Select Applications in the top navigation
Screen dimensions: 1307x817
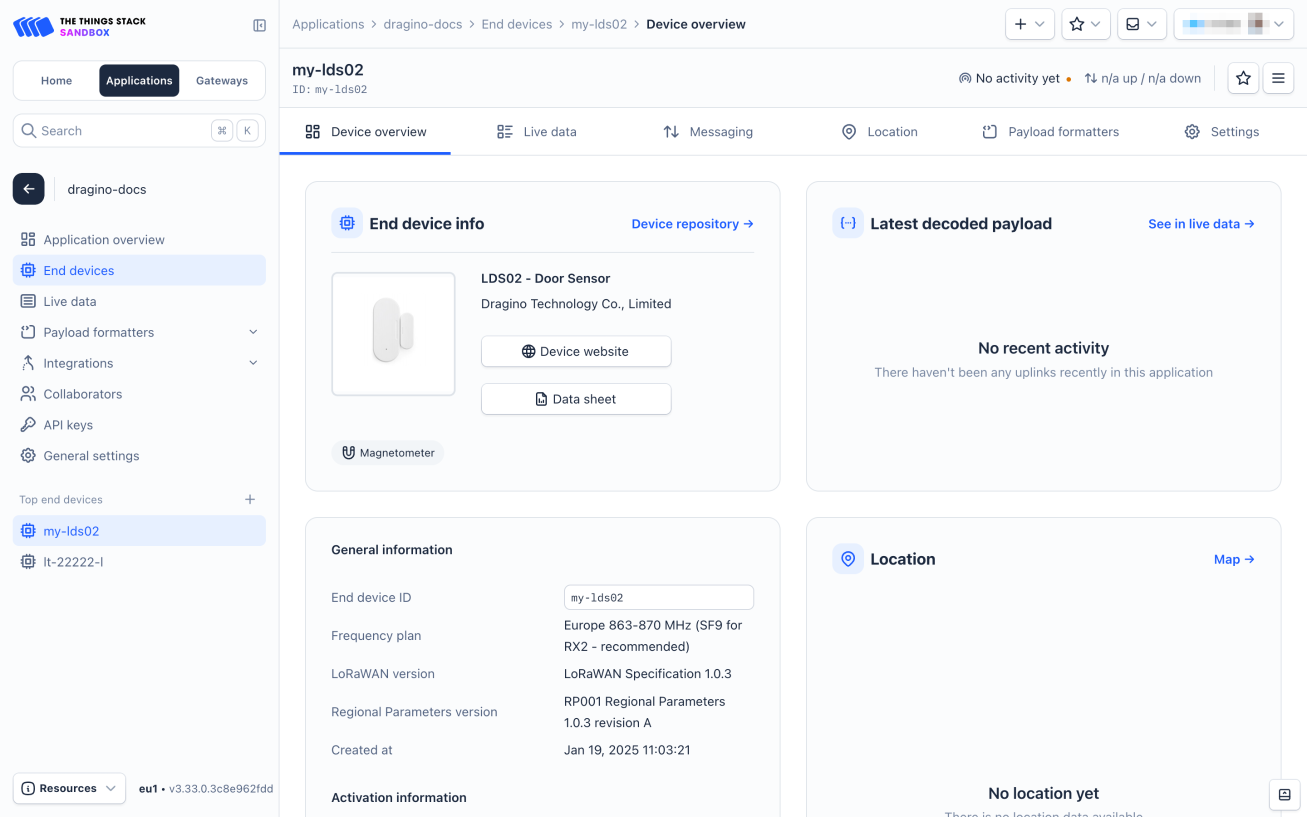pos(139,81)
